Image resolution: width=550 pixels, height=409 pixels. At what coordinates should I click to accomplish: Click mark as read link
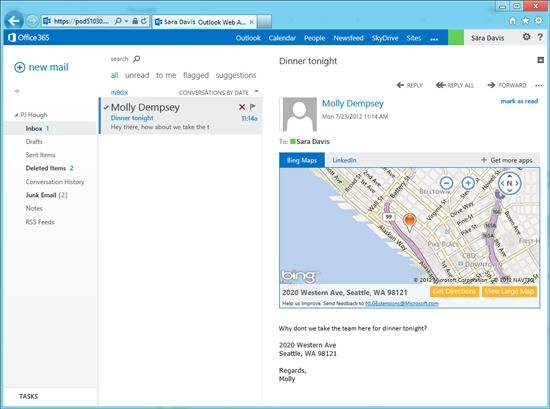[519, 101]
